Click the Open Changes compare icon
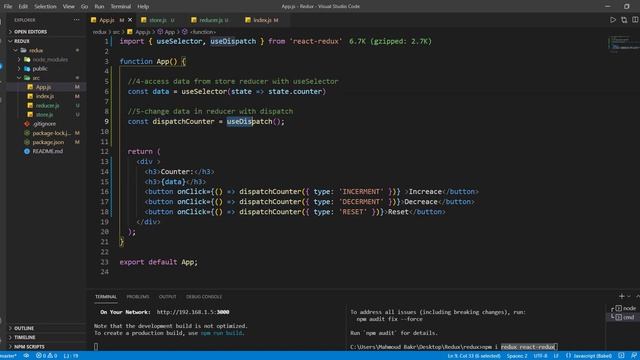This screenshot has width=640, height=360. pyautogui.click(x=624, y=20)
